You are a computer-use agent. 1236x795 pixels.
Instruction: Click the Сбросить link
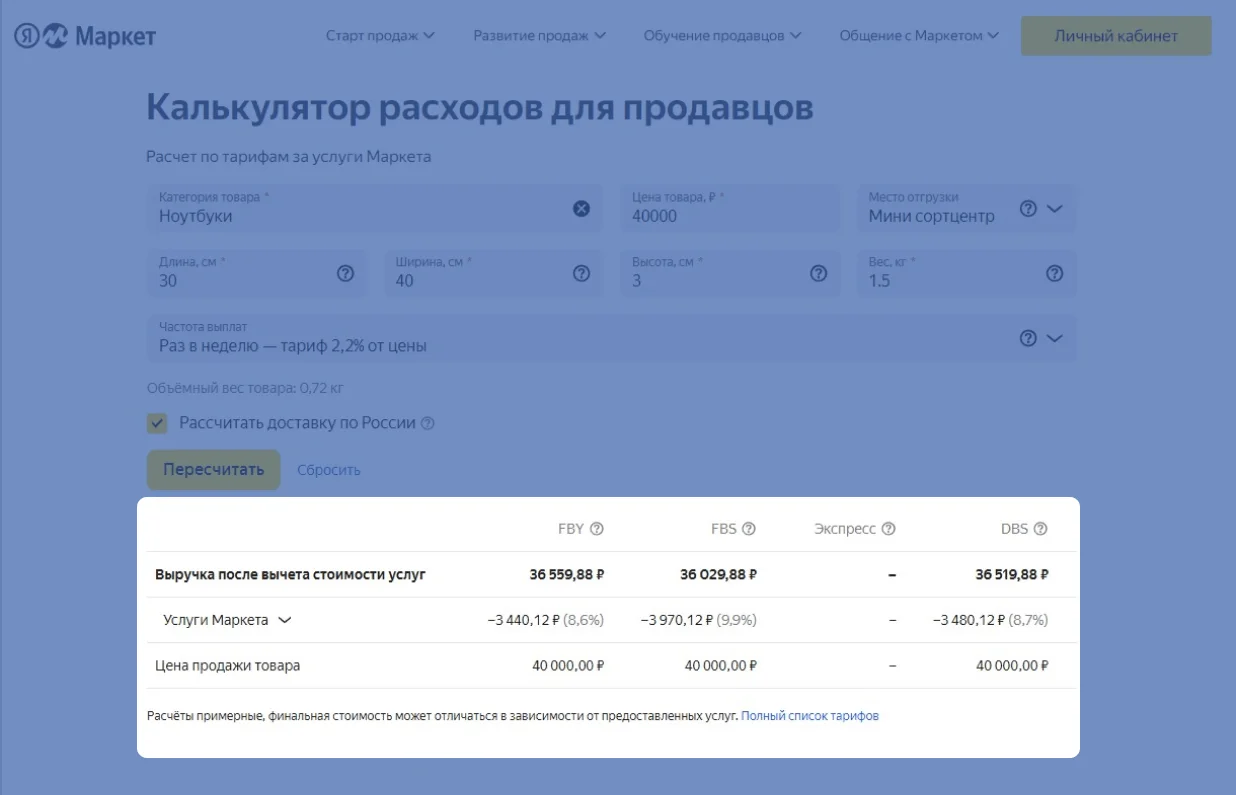point(328,470)
